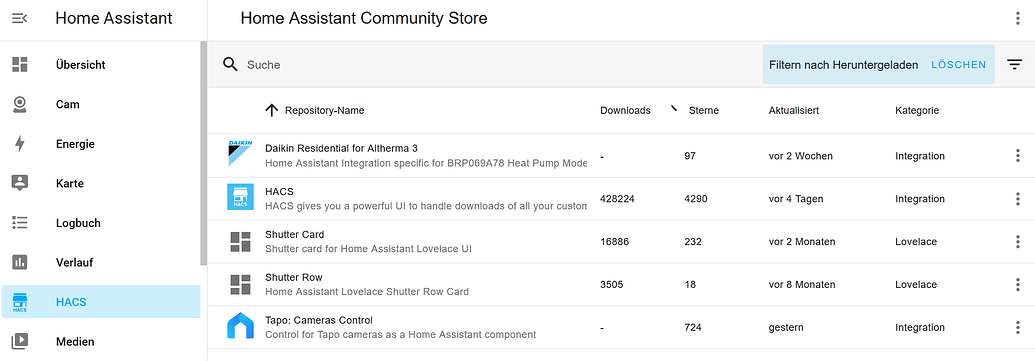Screen dimensions: 1035x361
Task: Click the HACS repository logo
Action: 240,197
